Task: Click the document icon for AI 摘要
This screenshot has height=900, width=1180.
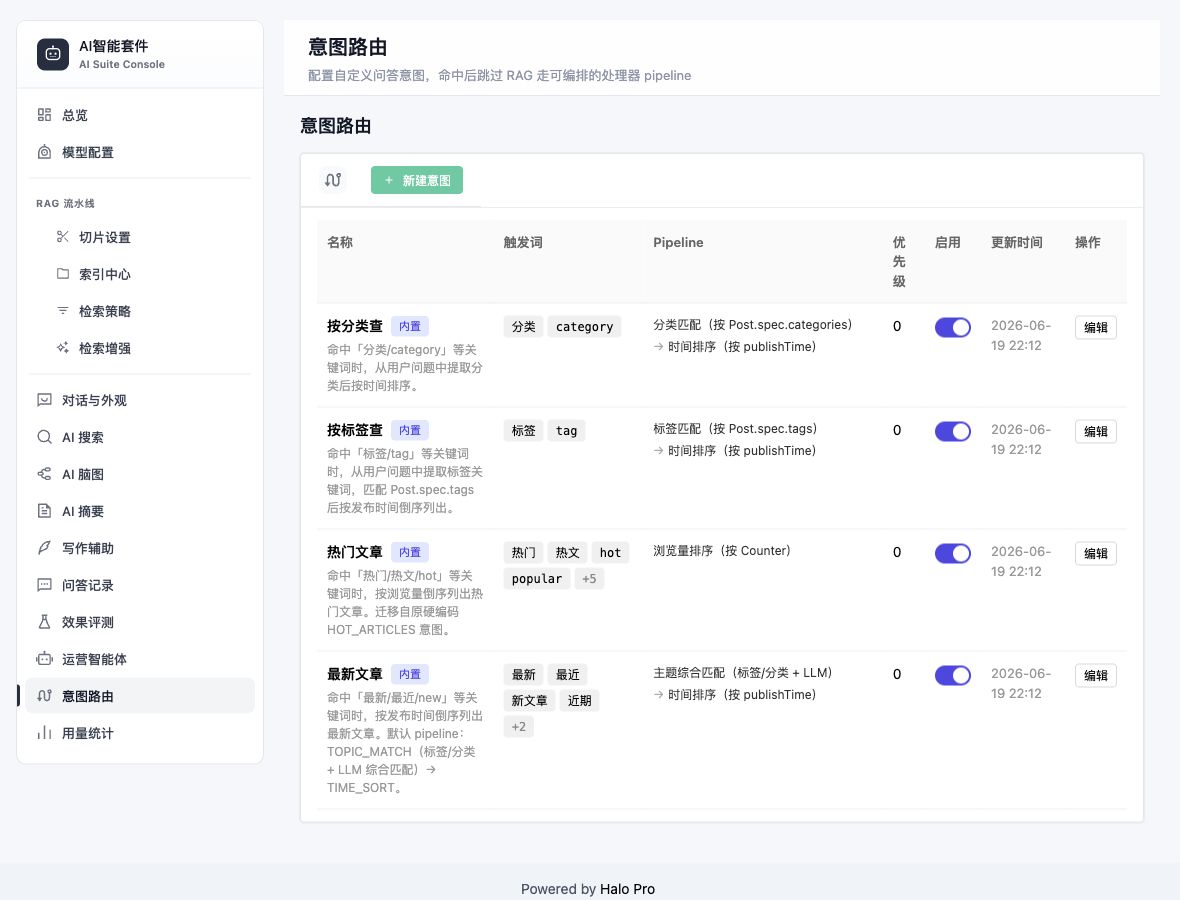Action: 44,511
